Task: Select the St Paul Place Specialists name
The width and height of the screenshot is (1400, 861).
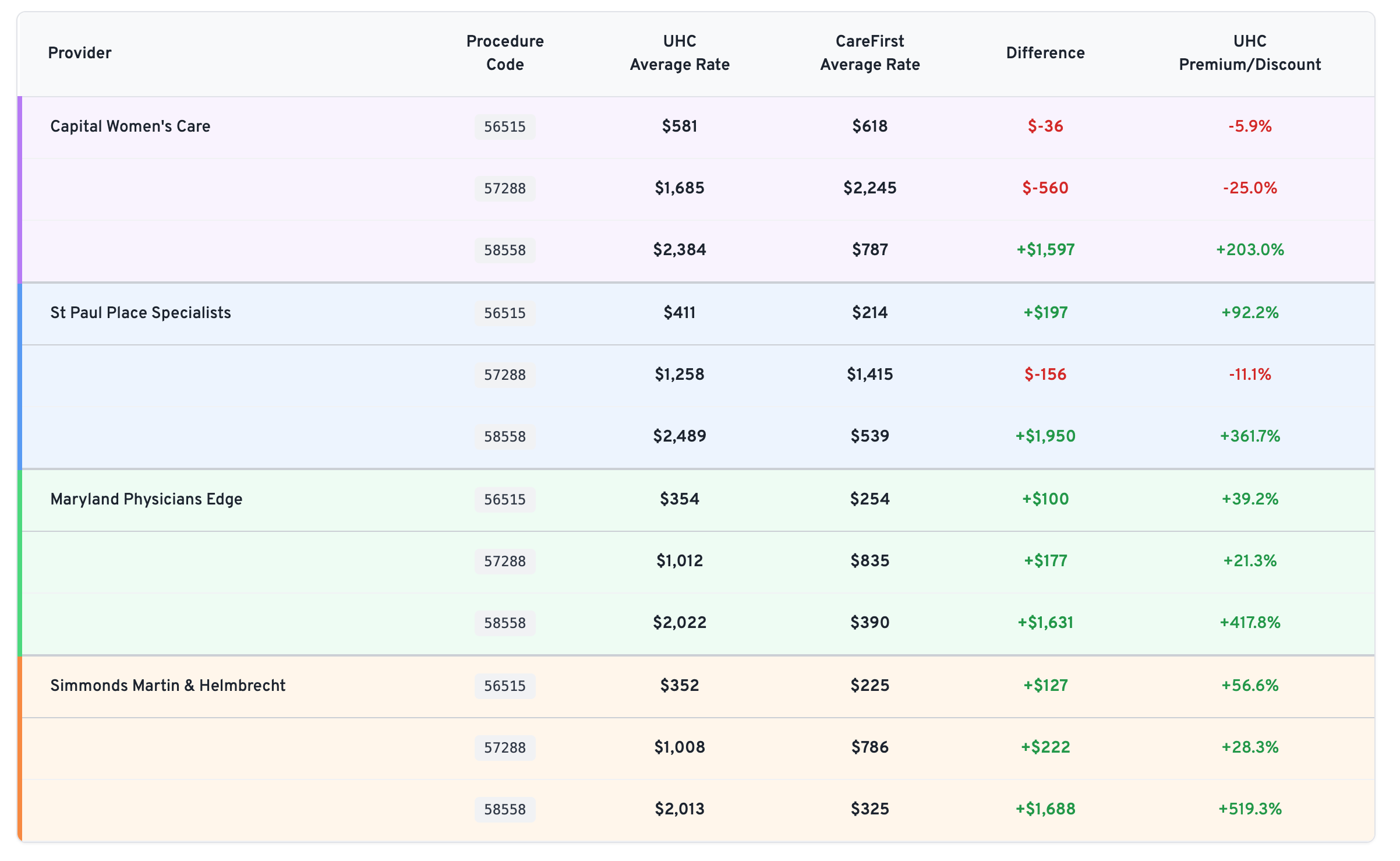Action: coord(140,313)
